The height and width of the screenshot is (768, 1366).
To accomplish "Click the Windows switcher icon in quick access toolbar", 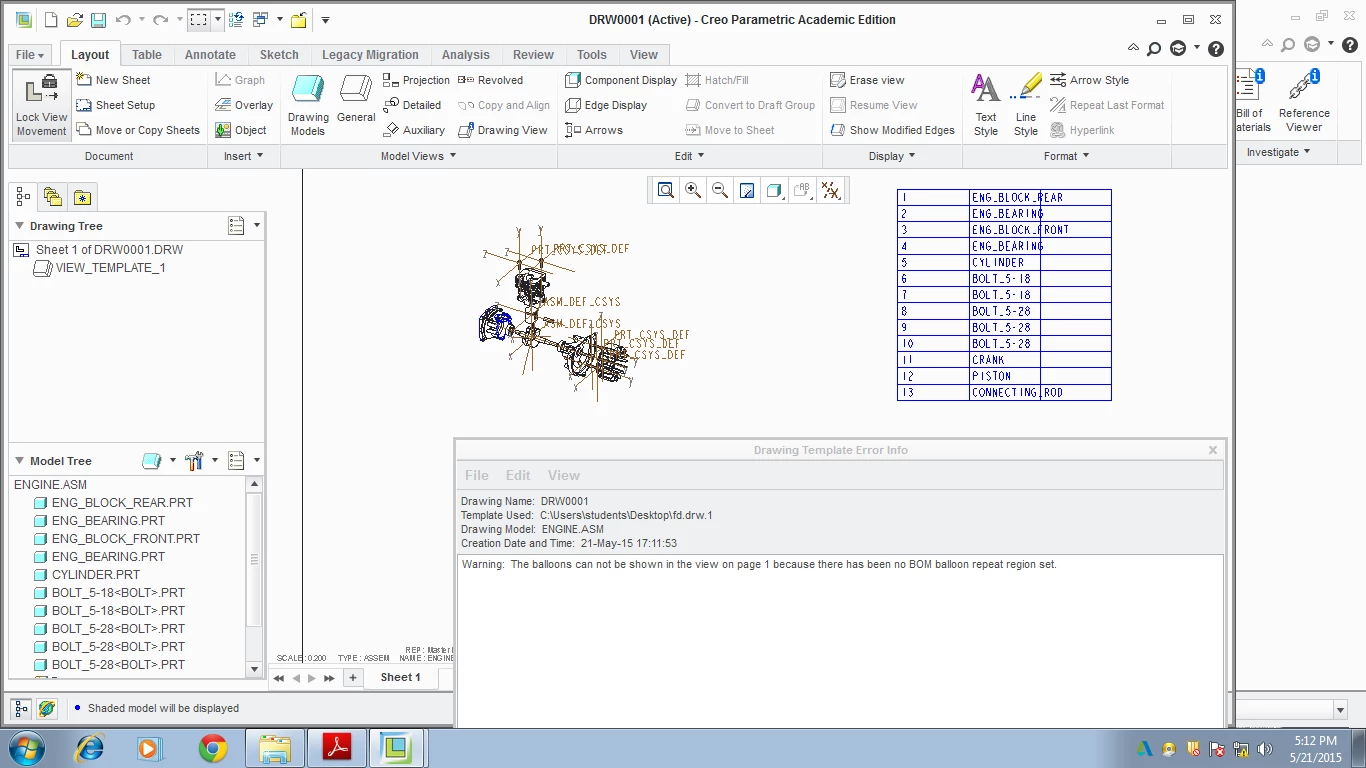I will pos(260,20).
